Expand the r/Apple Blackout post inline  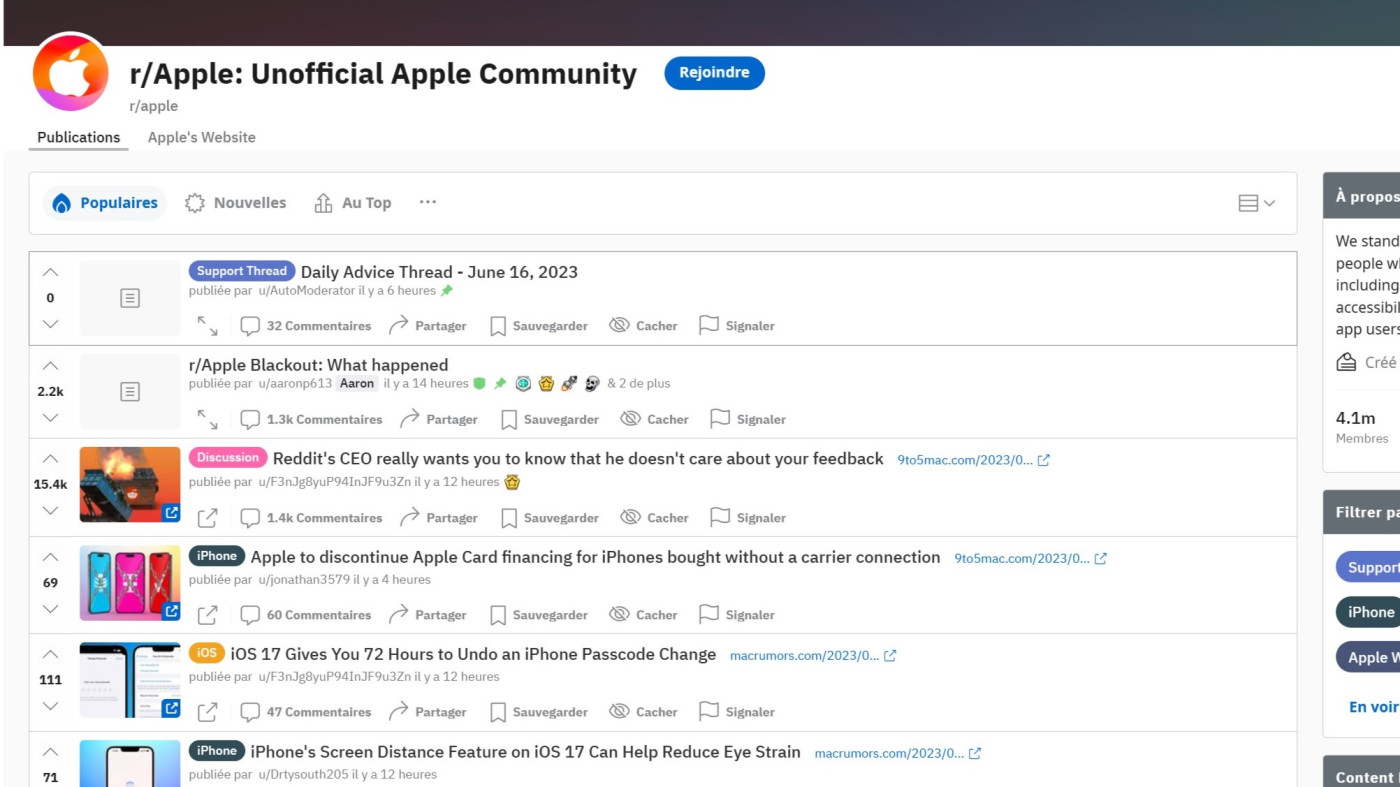pos(207,419)
